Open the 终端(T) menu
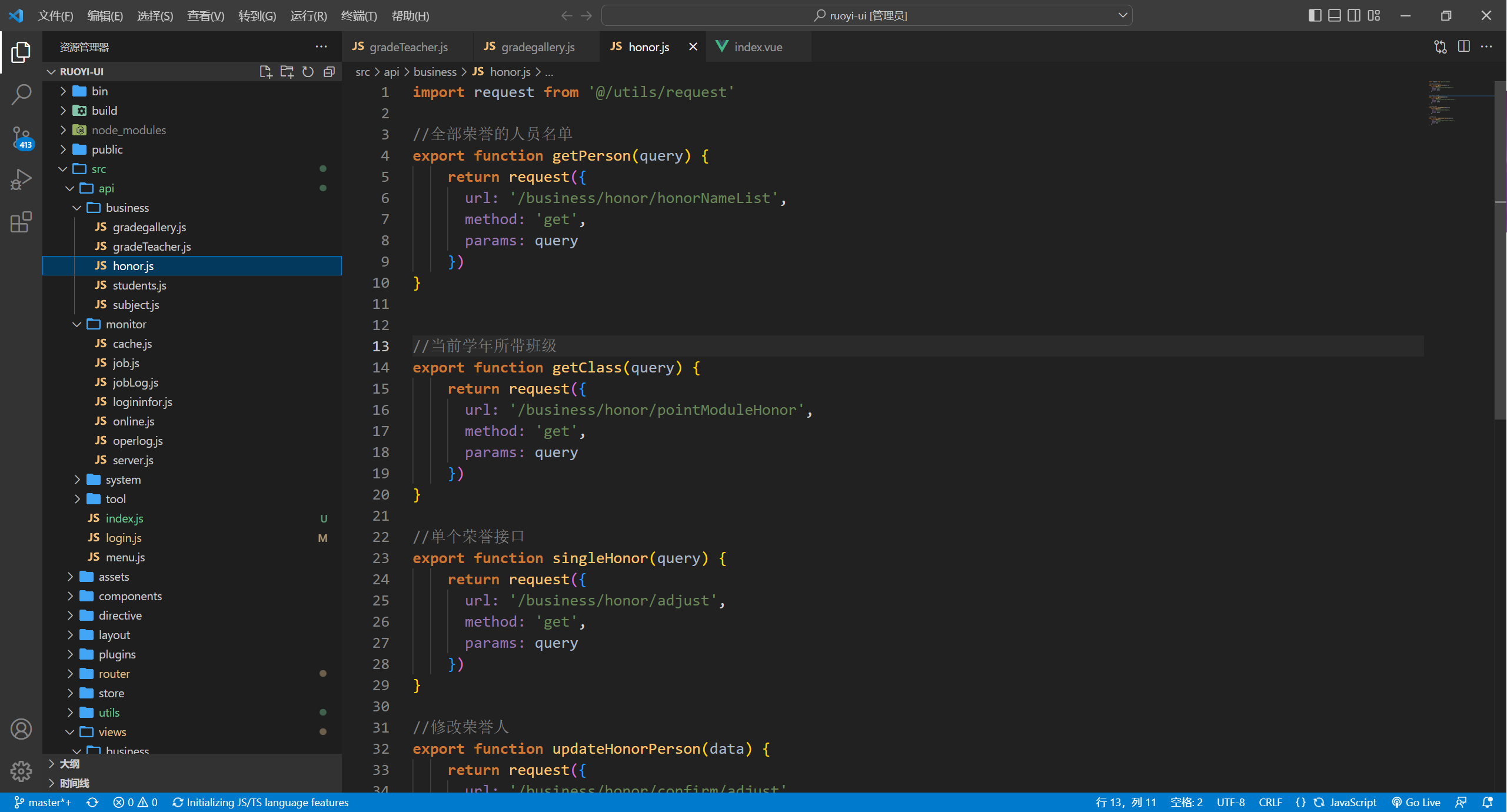 pyautogui.click(x=358, y=16)
